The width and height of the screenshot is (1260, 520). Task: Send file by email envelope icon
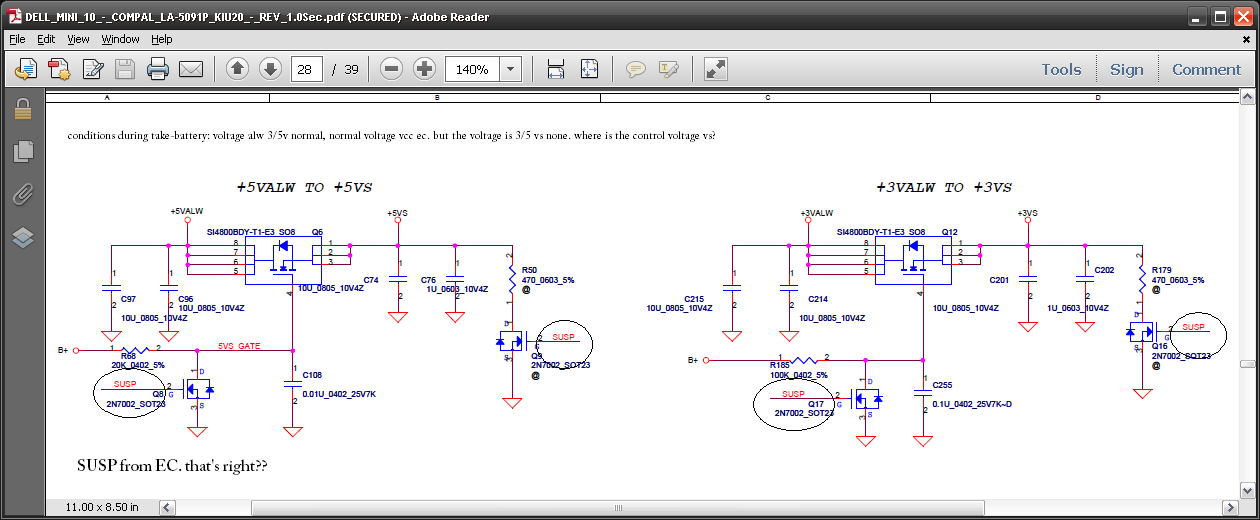[191, 69]
